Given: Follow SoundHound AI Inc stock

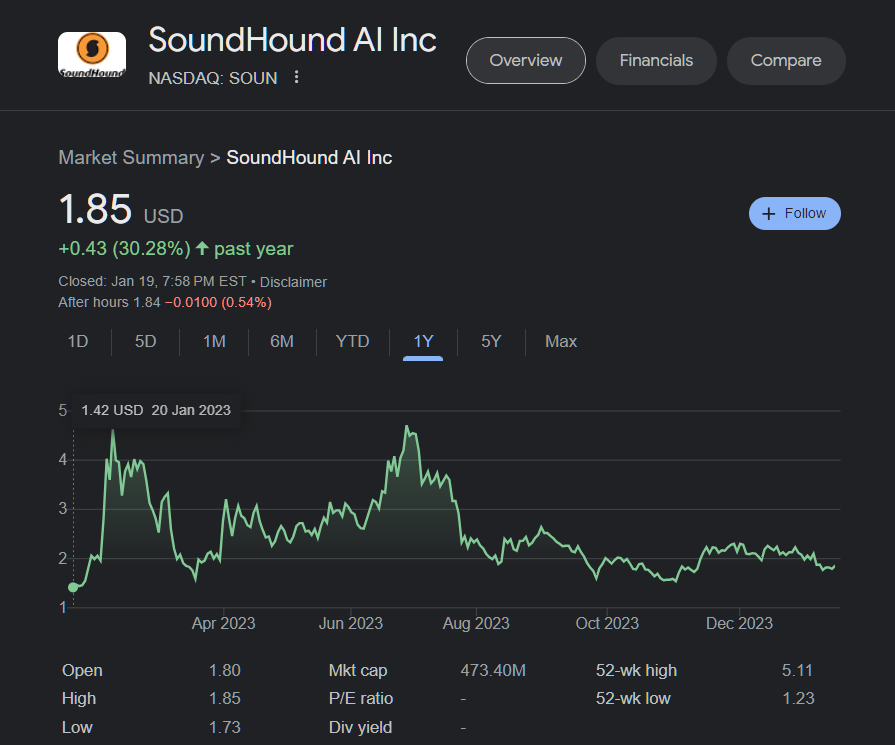Looking at the screenshot, I should pyautogui.click(x=795, y=214).
